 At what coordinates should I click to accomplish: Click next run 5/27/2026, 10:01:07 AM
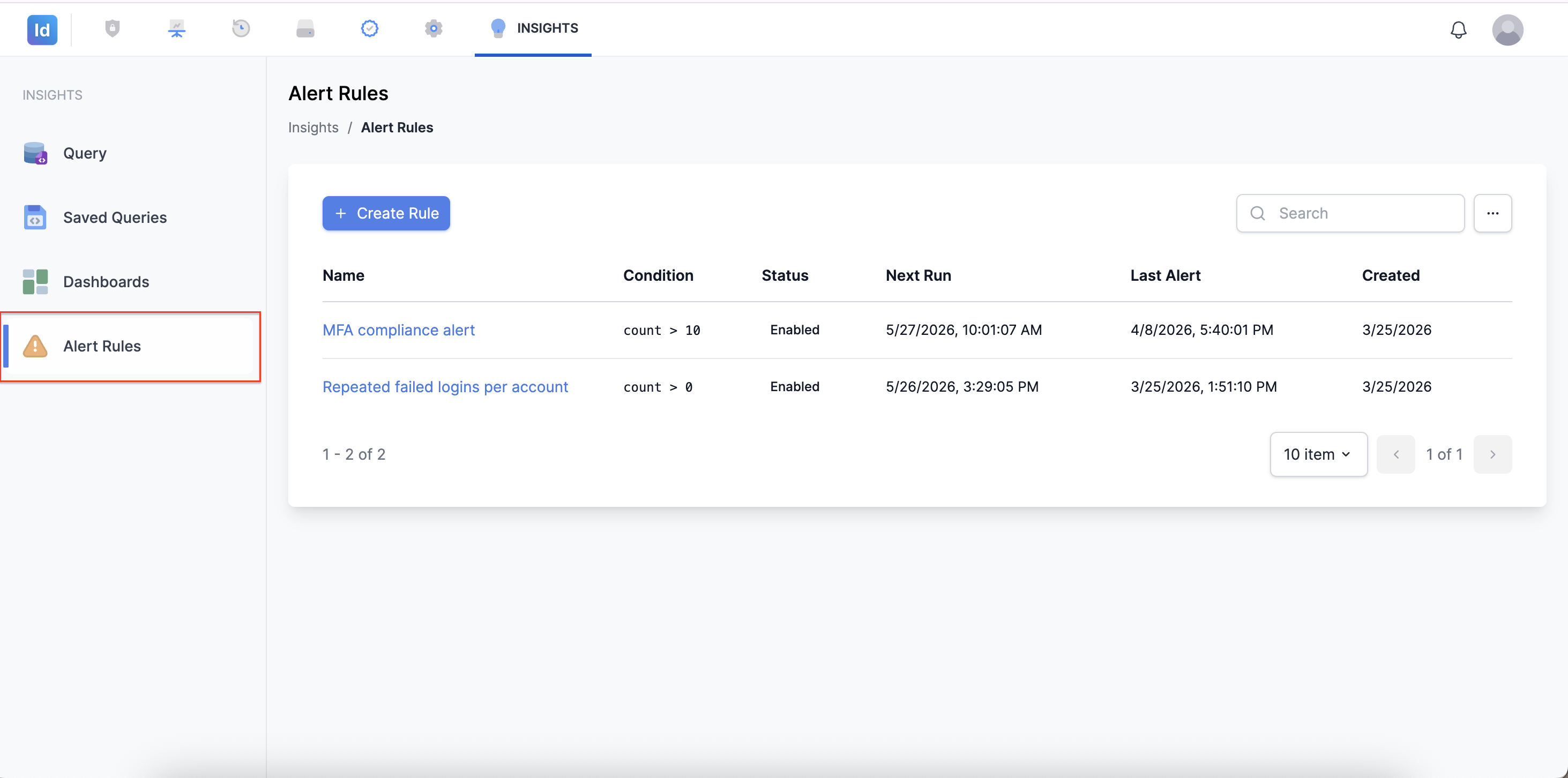point(964,330)
